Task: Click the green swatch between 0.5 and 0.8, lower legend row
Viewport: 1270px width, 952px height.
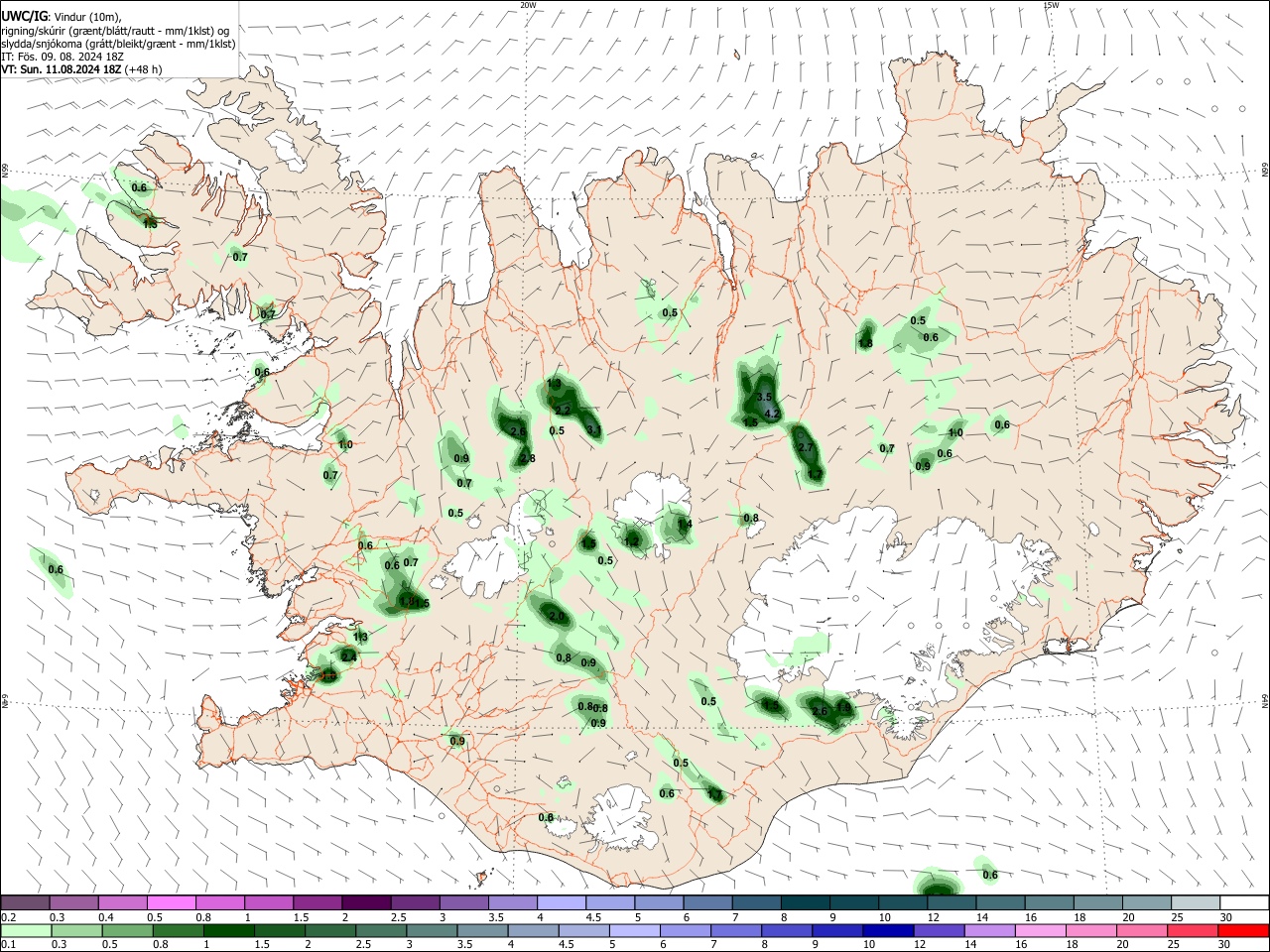Action: pos(128,930)
